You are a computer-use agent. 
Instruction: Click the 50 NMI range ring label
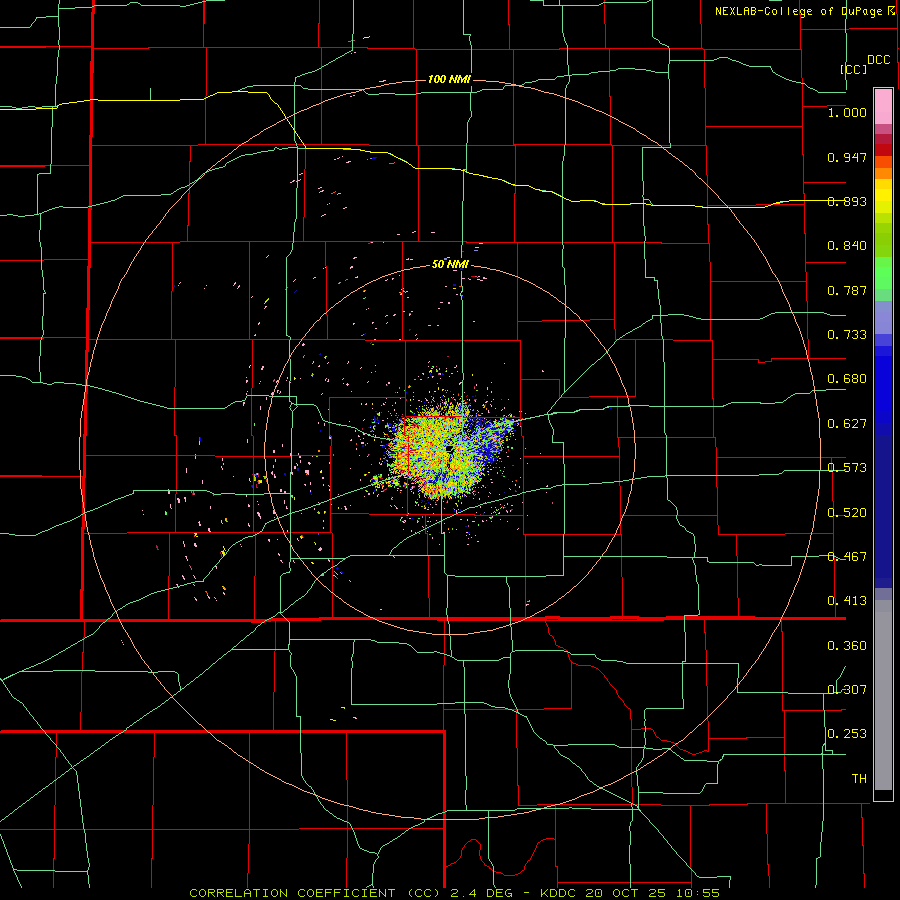pyautogui.click(x=451, y=265)
